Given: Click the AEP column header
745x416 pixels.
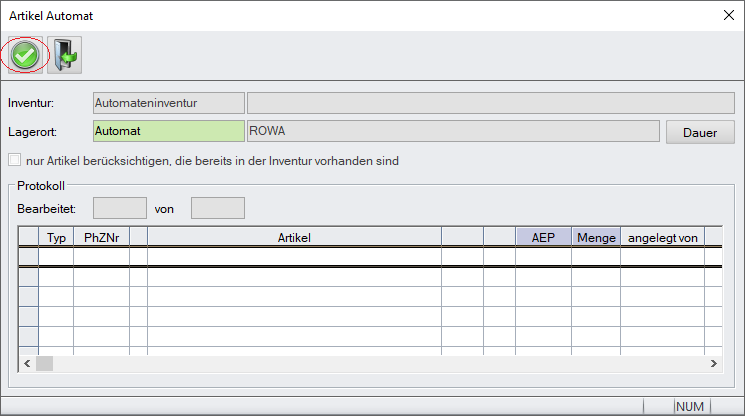Looking at the screenshot, I should 543,237.
